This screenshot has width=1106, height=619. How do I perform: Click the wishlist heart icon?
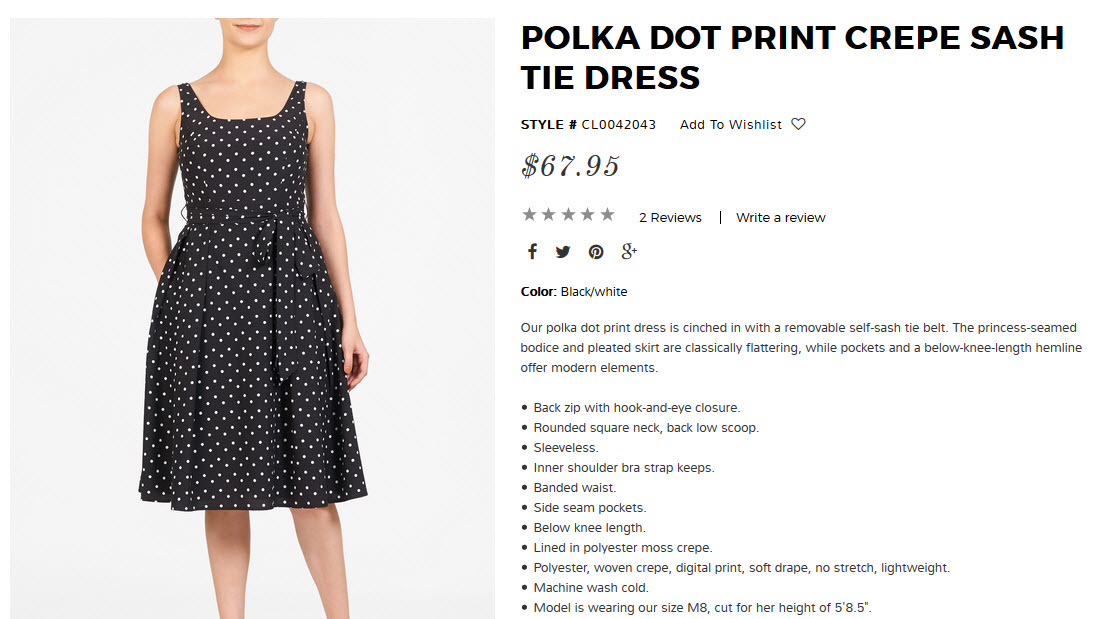pos(798,124)
